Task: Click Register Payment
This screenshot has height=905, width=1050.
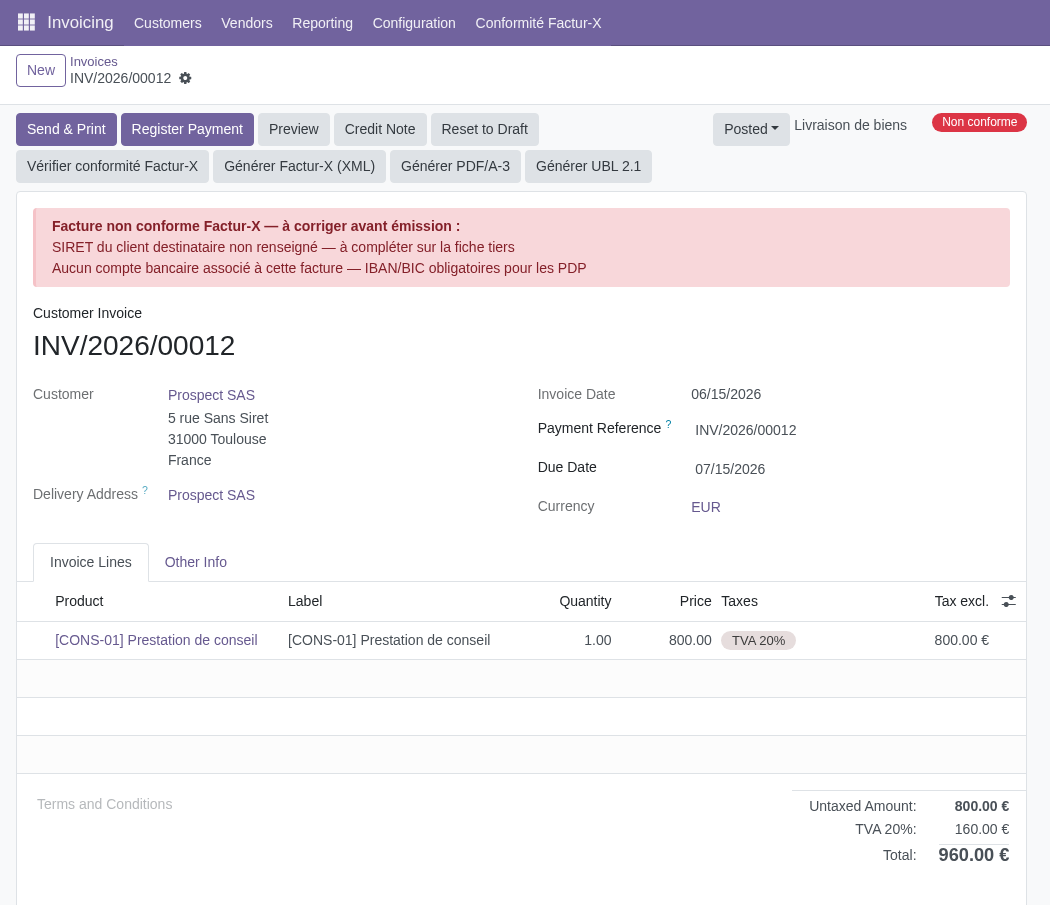Action: pyautogui.click(x=187, y=129)
